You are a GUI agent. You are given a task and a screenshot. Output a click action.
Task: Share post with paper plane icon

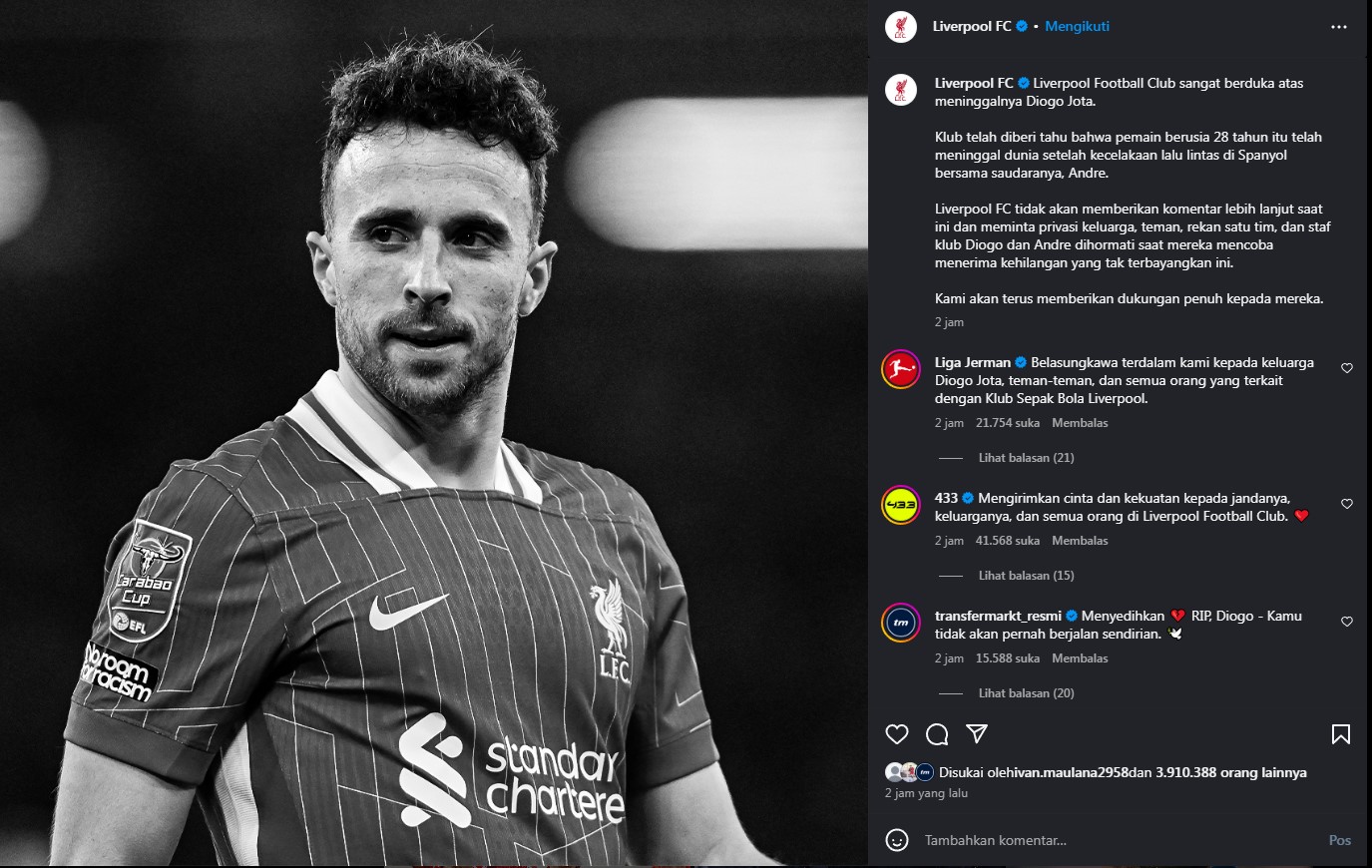click(x=977, y=734)
